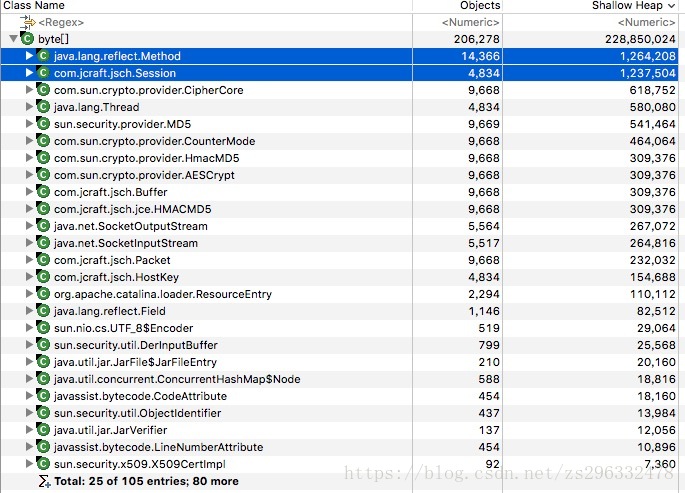Image resolution: width=685 pixels, height=493 pixels.
Task: Click class icon of sun.security.util.DerInputBuffer
Action: pos(43,345)
